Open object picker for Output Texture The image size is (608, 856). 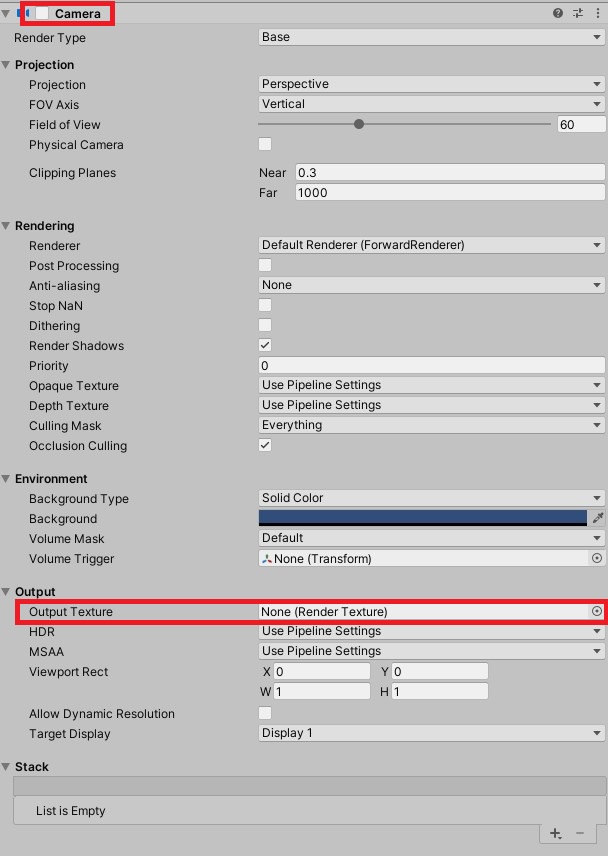pyautogui.click(x=597, y=611)
